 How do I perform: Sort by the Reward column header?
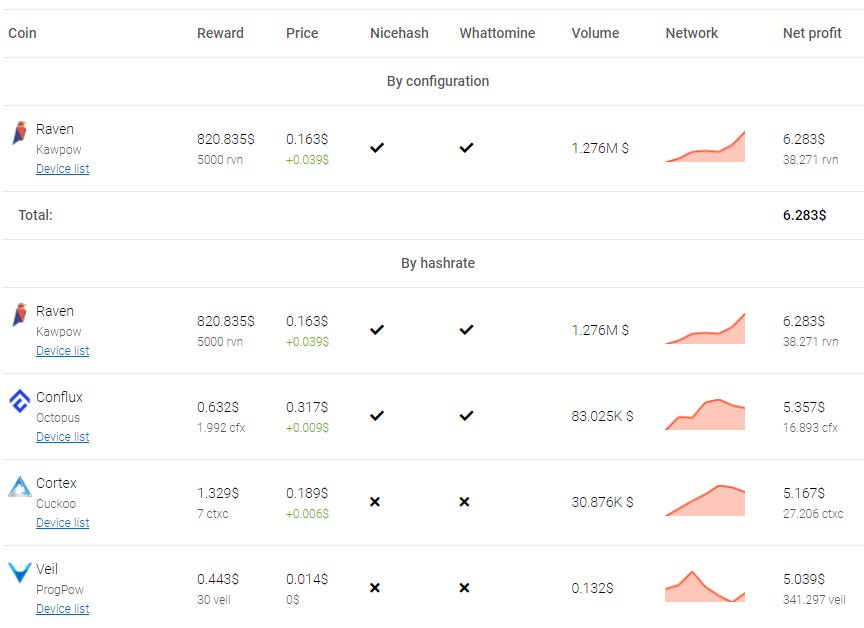(220, 33)
